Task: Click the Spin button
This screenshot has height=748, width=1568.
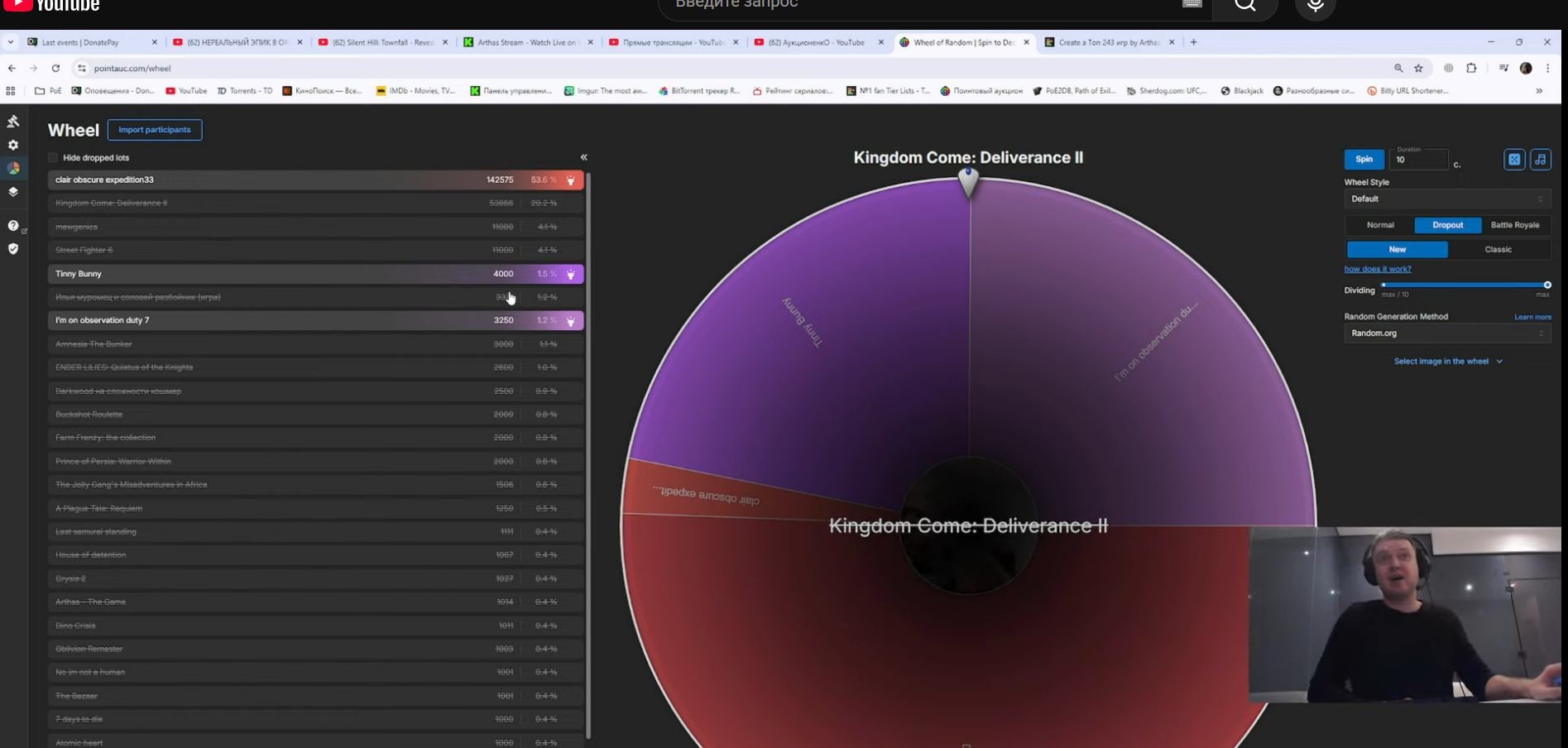Action: click(x=1364, y=159)
